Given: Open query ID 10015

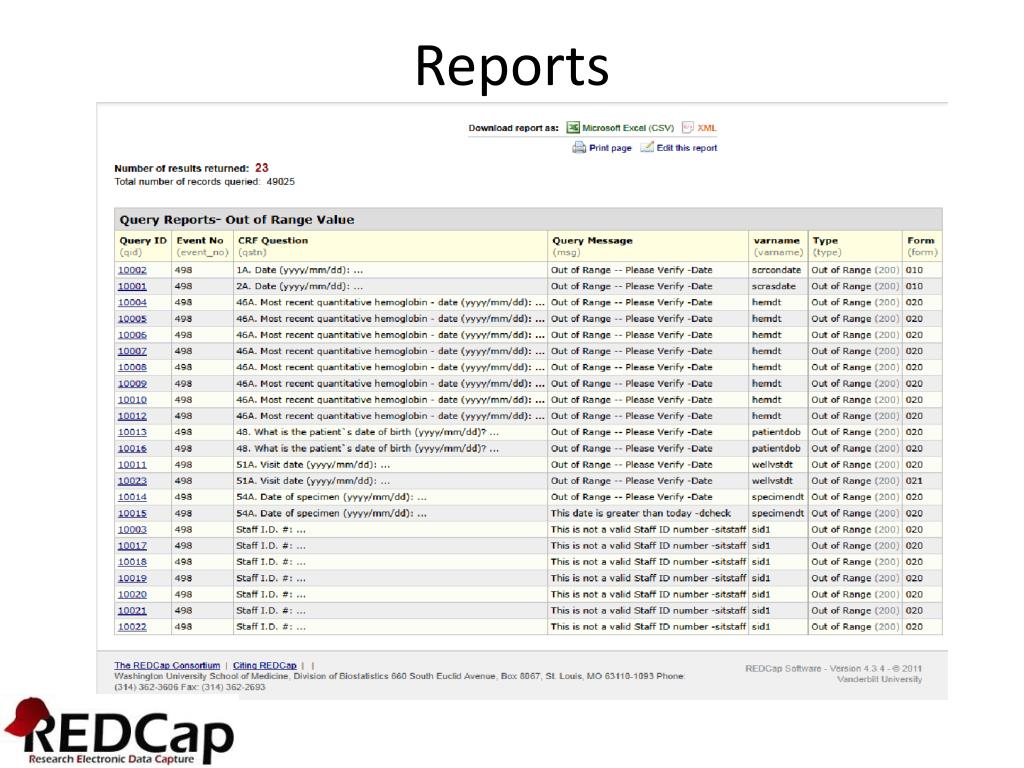Looking at the screenshot, I should pos(132,513).
